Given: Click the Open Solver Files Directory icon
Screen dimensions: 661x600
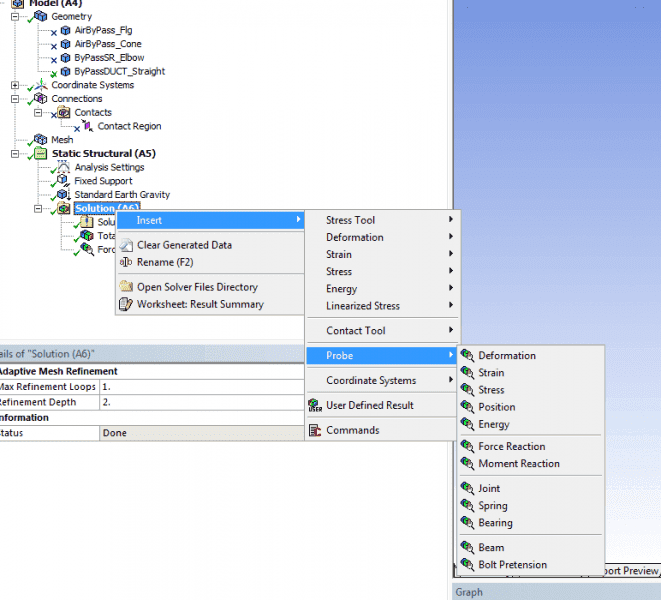Looking at the screenshot, I should (126, 287).
